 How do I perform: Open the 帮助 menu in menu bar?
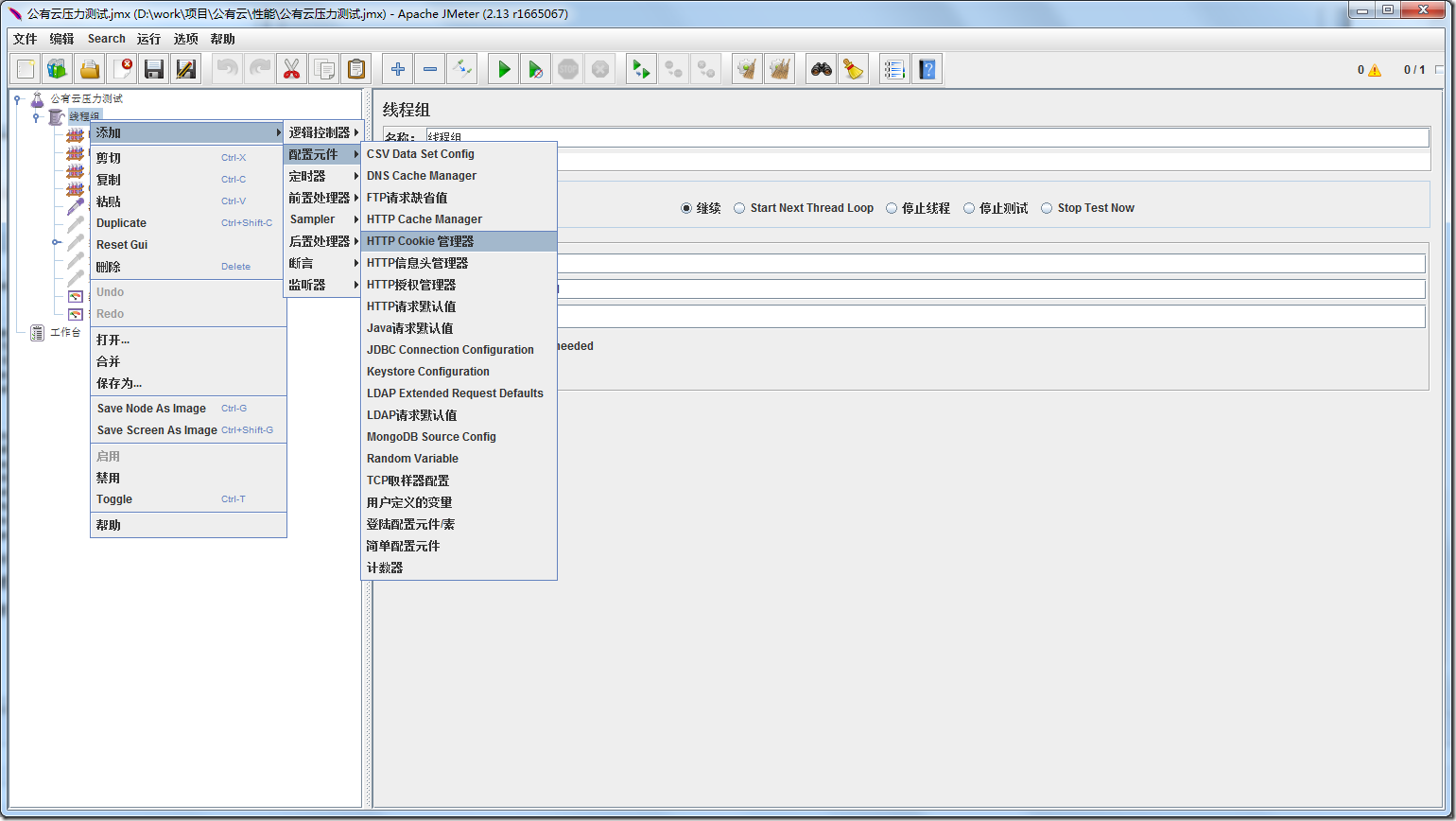(x=223, y=39)
